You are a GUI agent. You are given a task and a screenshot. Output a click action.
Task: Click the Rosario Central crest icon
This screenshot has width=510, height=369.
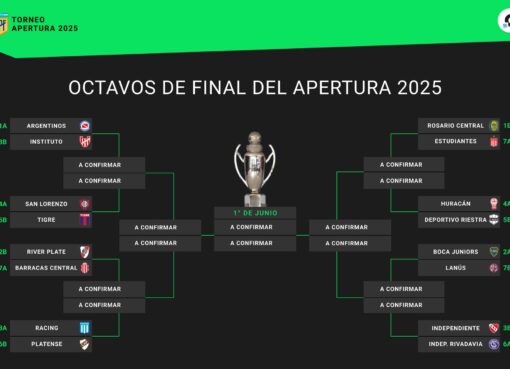coord(494,126)
